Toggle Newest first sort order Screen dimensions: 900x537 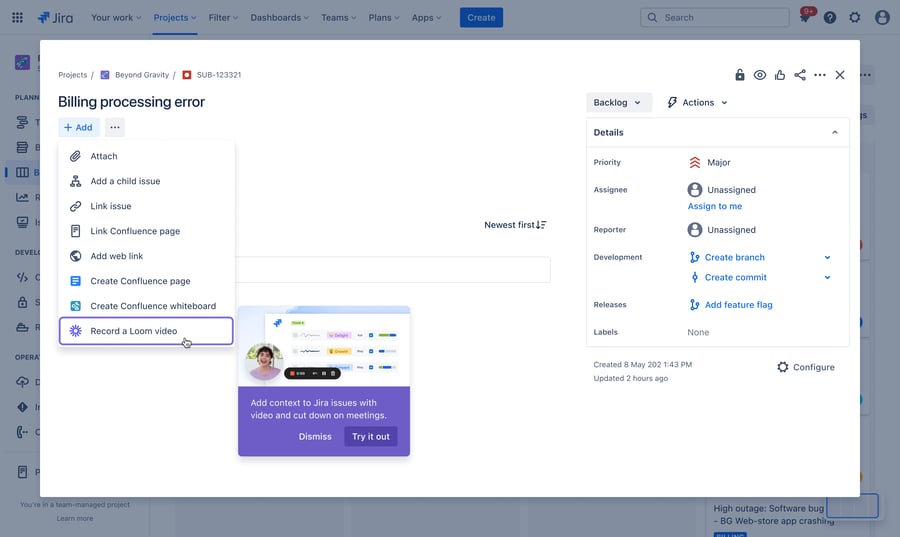click(515, 225)
